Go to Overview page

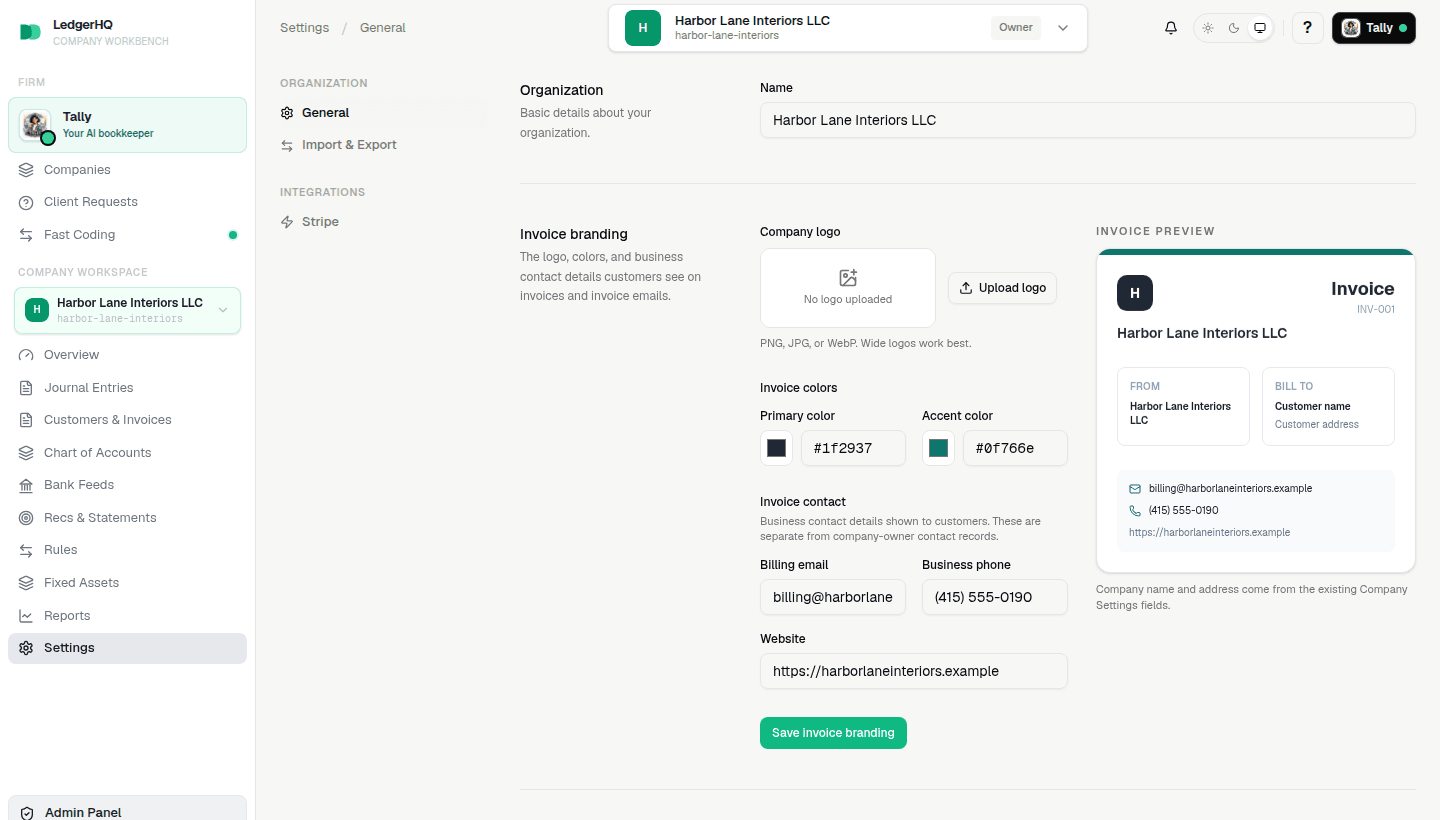[127, 355]
